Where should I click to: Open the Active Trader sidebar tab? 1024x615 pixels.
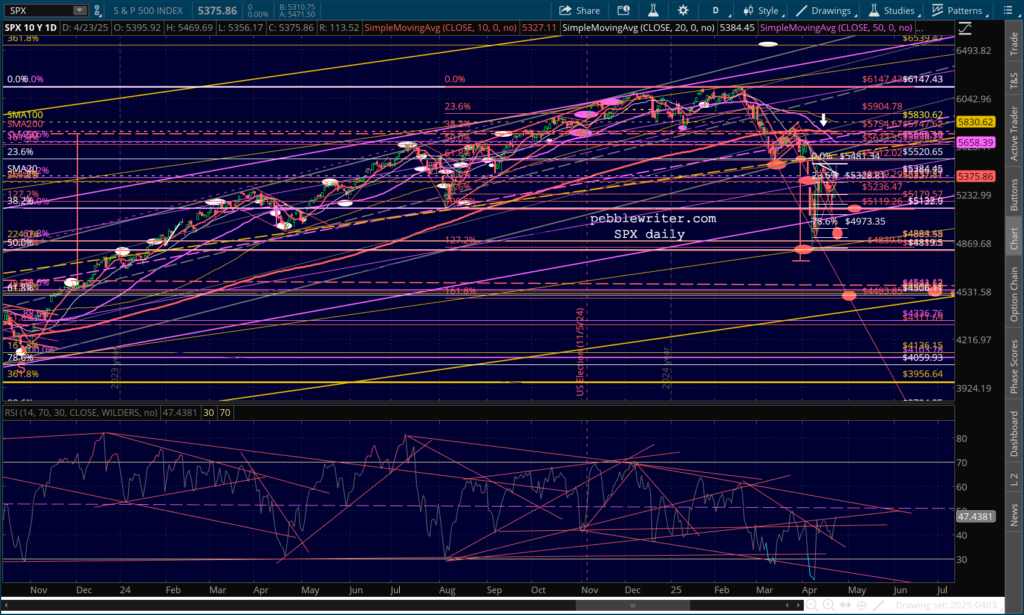[x=1013, y=118]
